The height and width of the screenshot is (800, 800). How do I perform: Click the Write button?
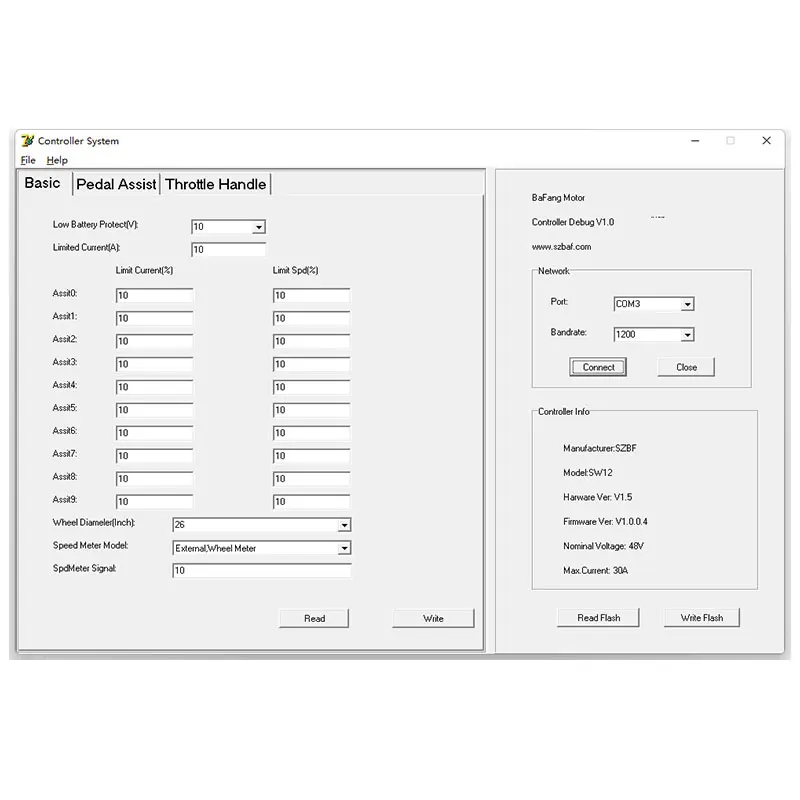pos(433,618)
